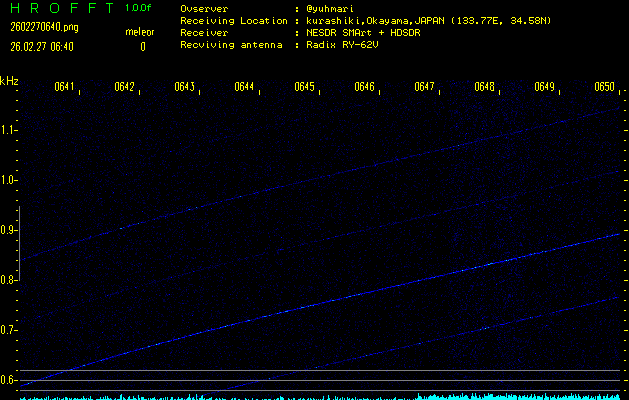The width and height of the screenshot is (629, 400).
Task: Click the meteor count value 0
Action: pyautogui.click(x=142, y=46)
